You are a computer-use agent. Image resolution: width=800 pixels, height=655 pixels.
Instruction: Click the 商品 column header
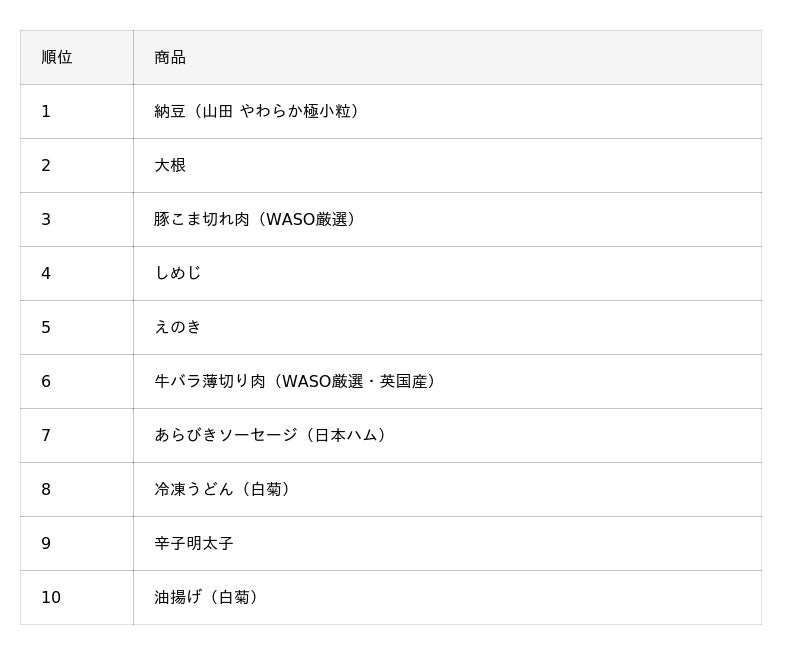(447, 57)
